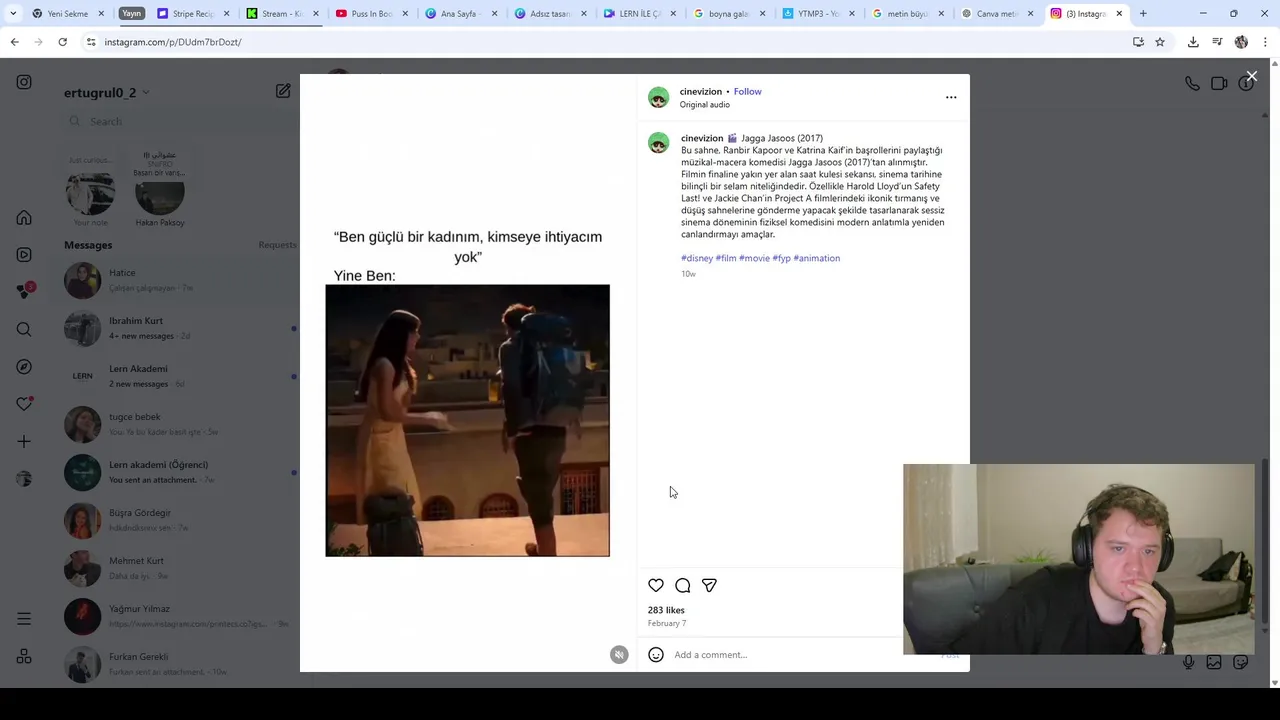Open the #disney hashtag
The image size is (1280, 720).
697,258
